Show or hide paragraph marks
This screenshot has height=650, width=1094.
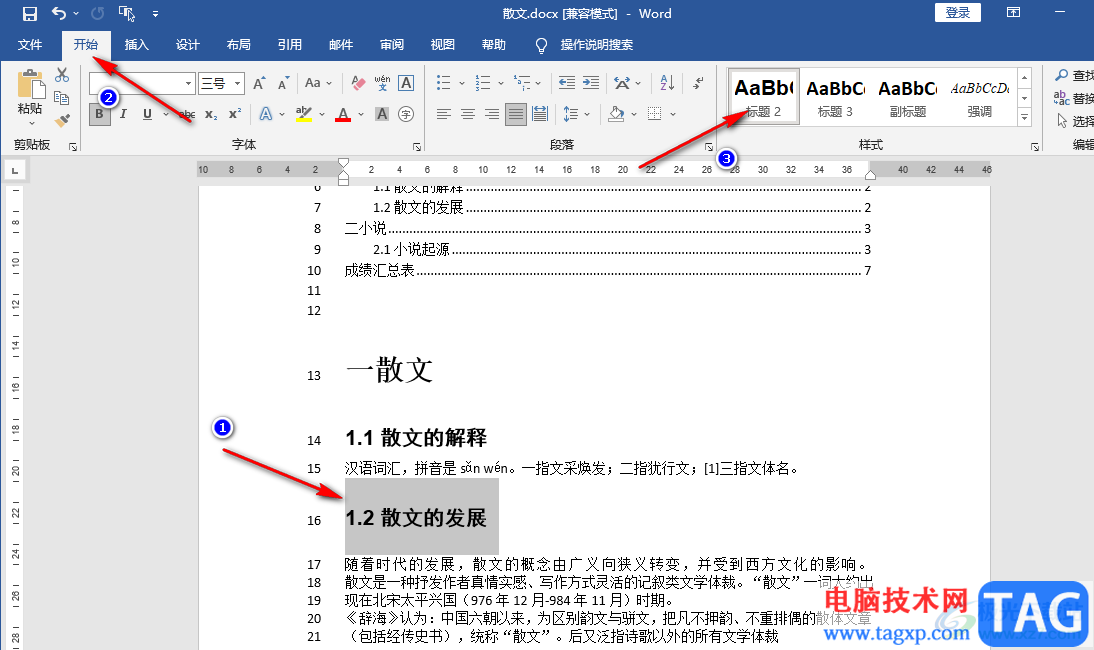click(698, 83)
